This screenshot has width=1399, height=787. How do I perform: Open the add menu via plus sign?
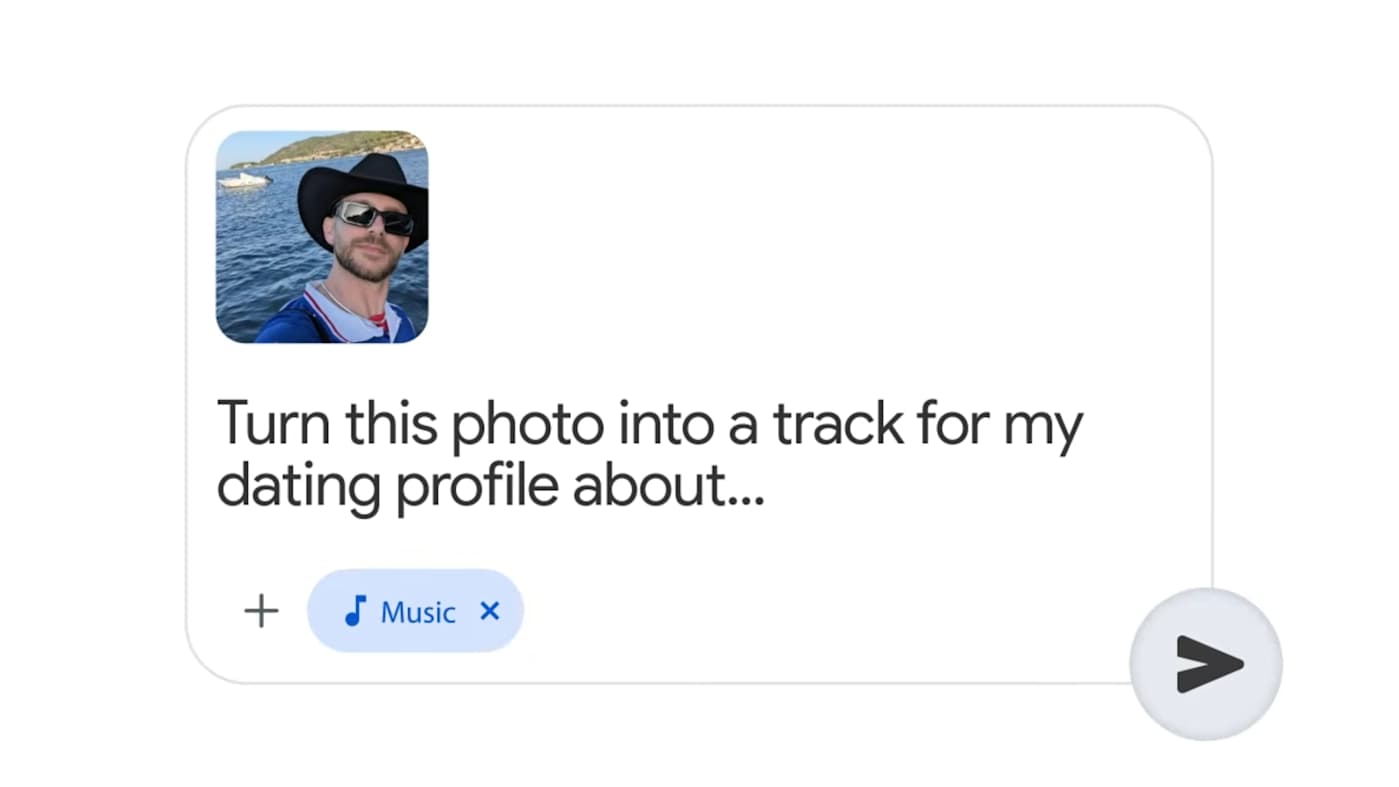261,611
